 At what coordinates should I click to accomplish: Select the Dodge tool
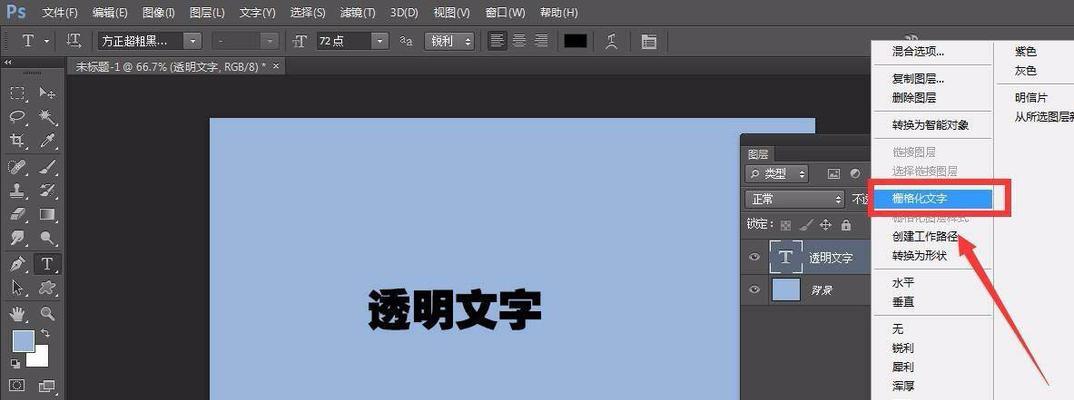pyautogui.click(x=47, y=238)
